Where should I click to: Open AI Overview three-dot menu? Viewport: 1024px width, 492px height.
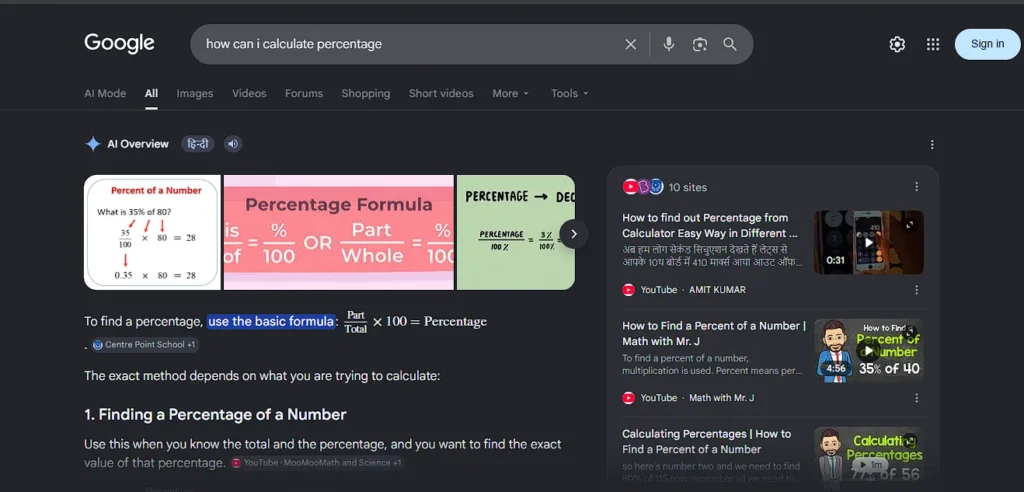[x=932, y=144]
